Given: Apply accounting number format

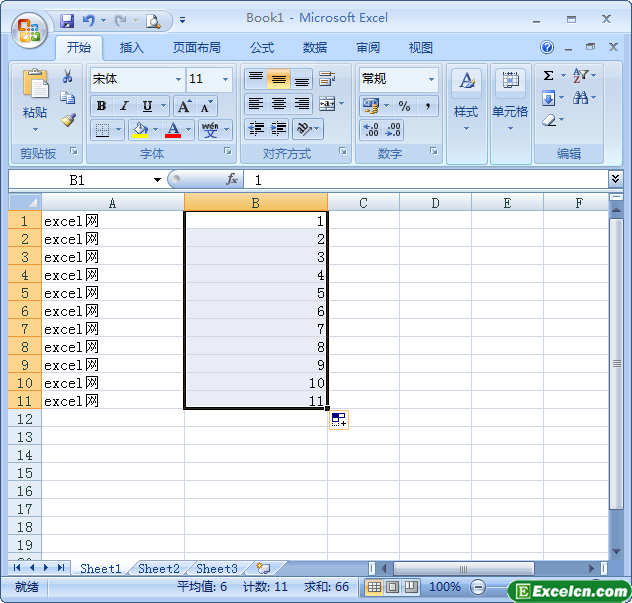Looking at the screenshot, I should pyautogui.click(x=371, y=106).
